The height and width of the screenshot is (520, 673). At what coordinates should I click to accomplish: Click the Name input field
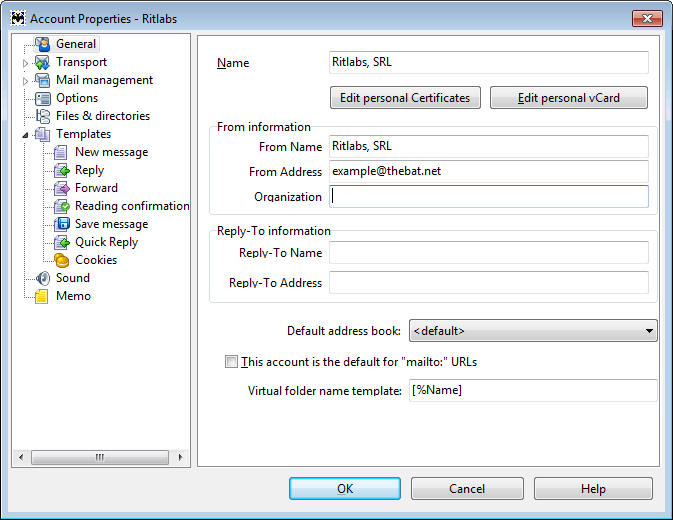click(489, 63)
